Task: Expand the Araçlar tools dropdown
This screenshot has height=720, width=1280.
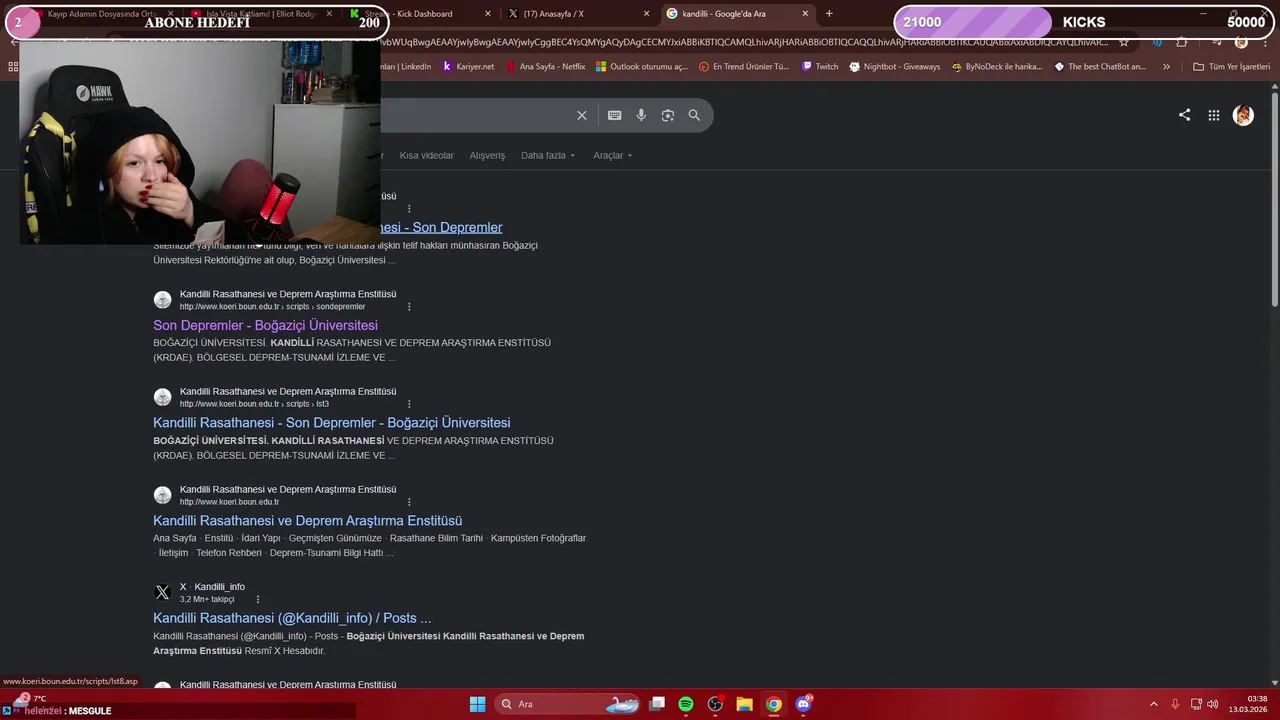Action: tap(612, 155)
